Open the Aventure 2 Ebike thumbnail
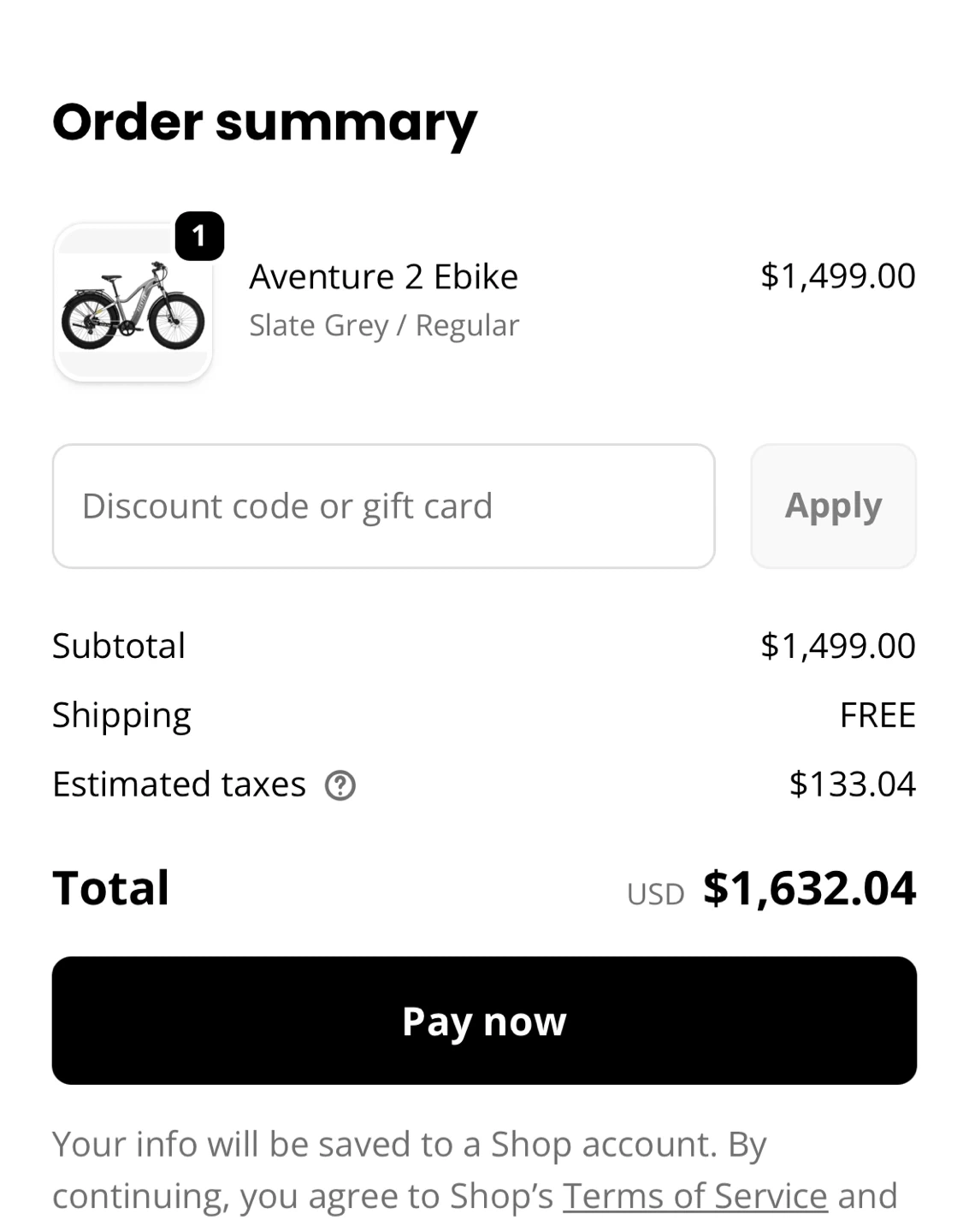 (133, 304)
